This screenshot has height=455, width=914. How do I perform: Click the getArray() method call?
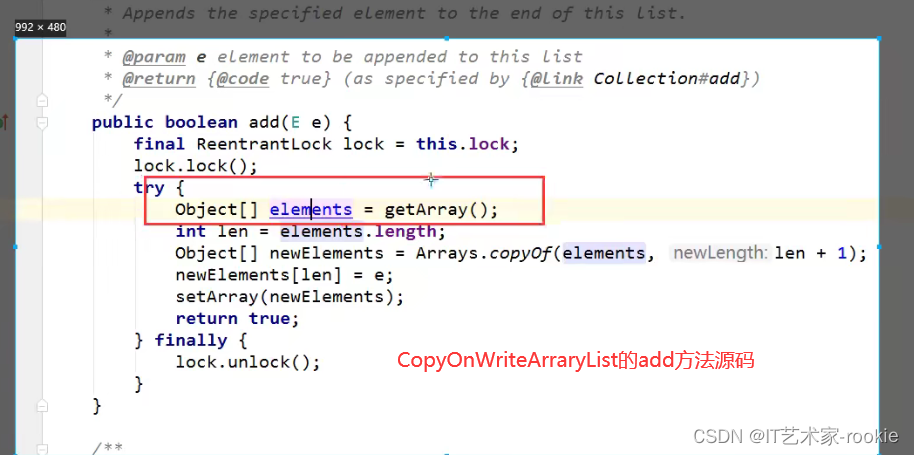pyautogui.click(x=441, y=210)
